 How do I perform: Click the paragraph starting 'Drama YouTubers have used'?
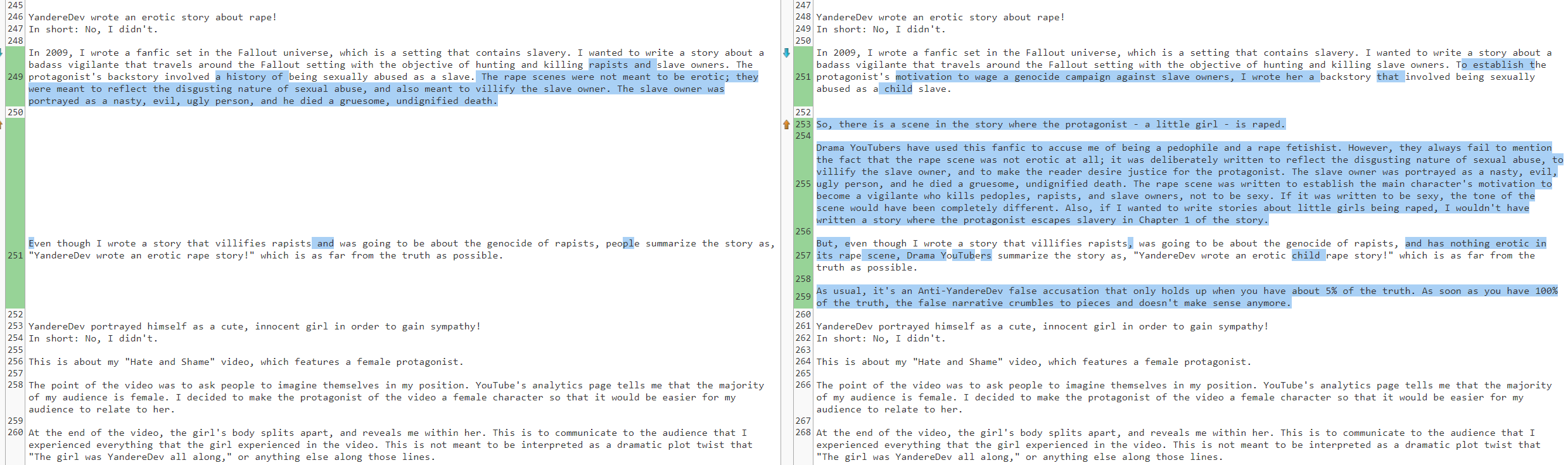click(1190, 184)
